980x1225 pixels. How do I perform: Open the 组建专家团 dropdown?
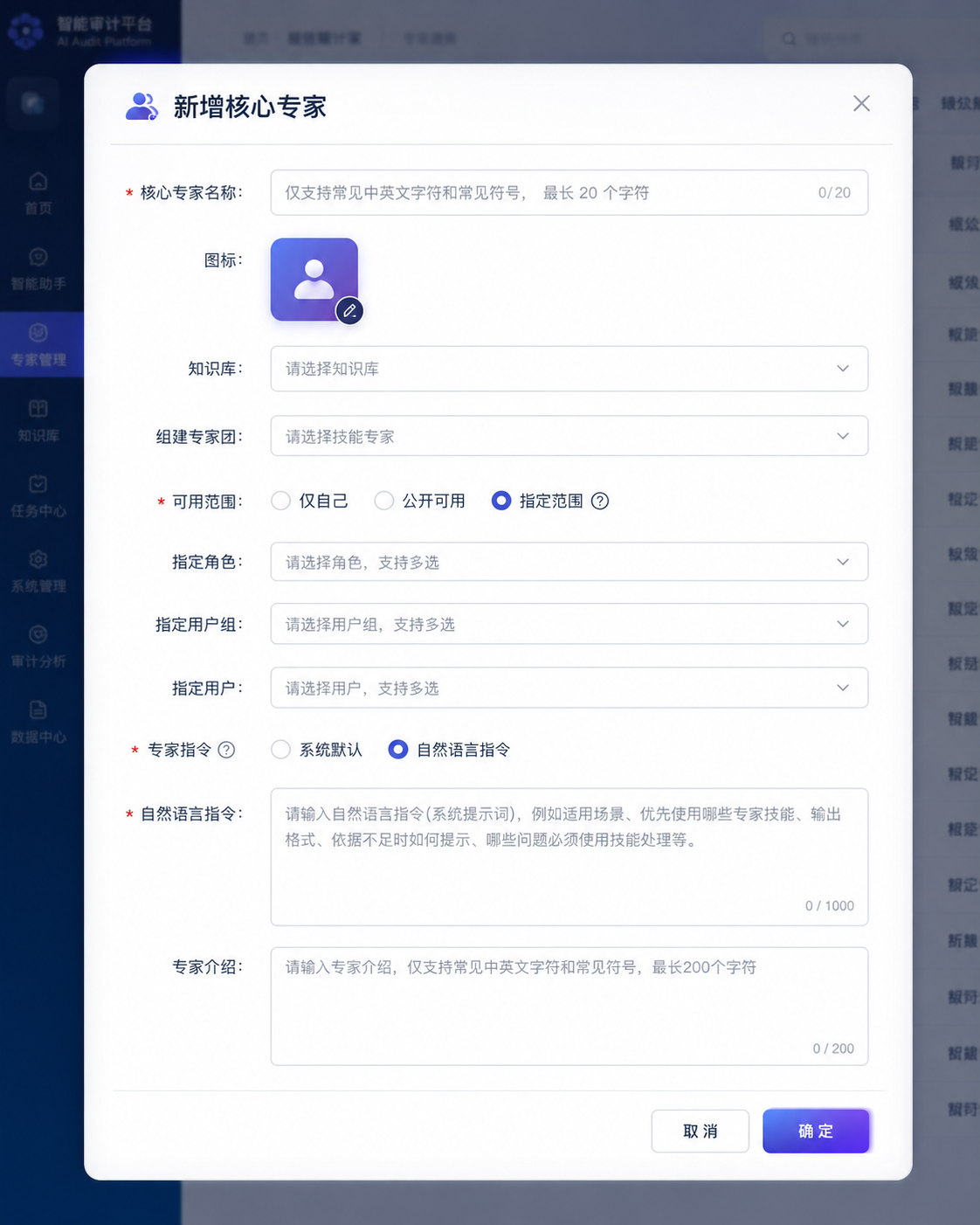569,436
